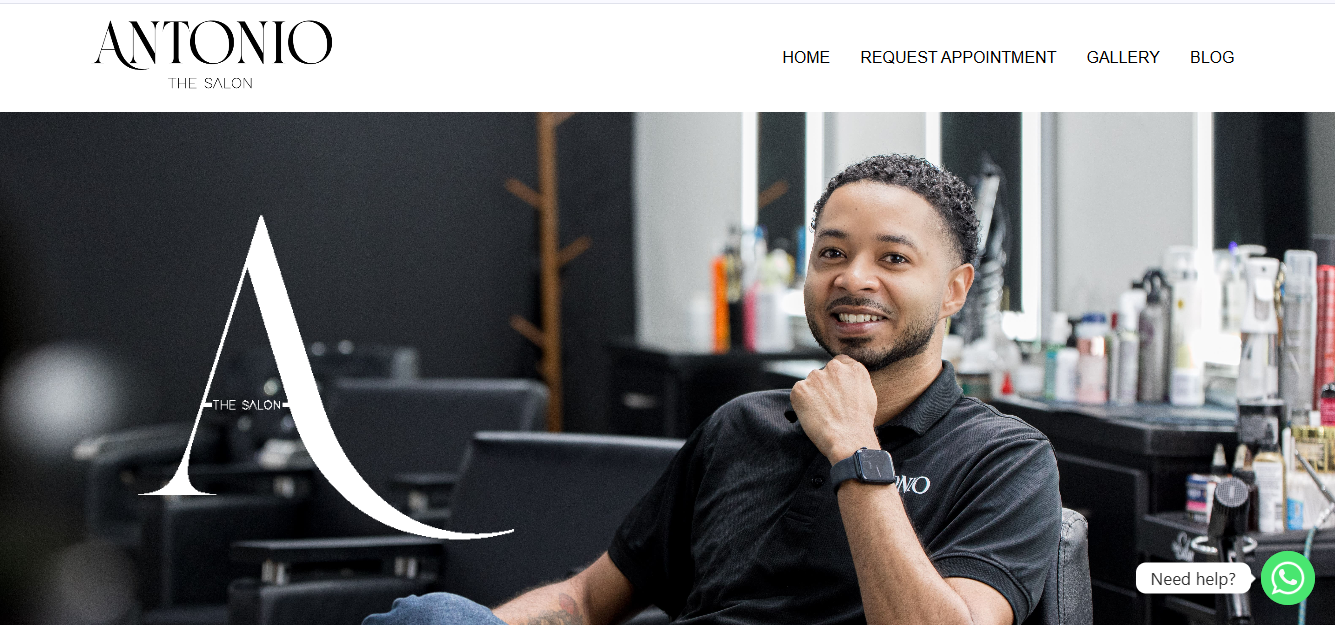Click the 'Need help?' chat bubble
Screen dimensions: 1335x625
pyautogui.click(x=1193, y=578)
